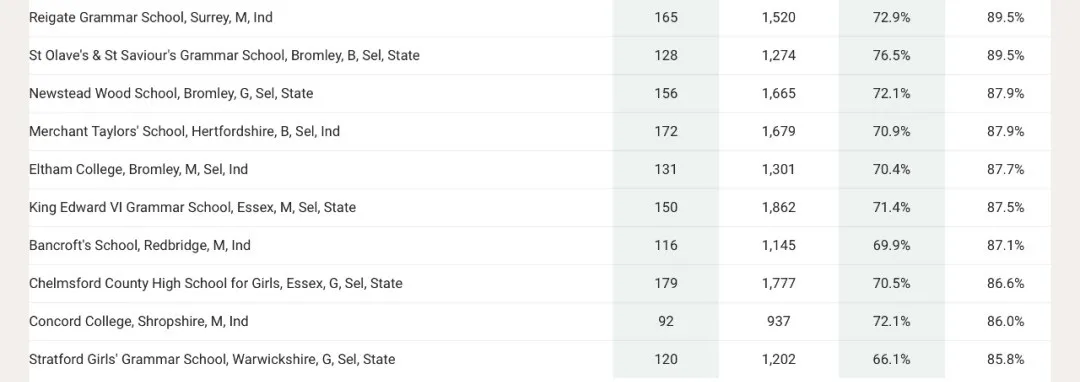Click the 85.8% cell in the last row
The height and width of the screenshot is (382, 1080).
1005,359
